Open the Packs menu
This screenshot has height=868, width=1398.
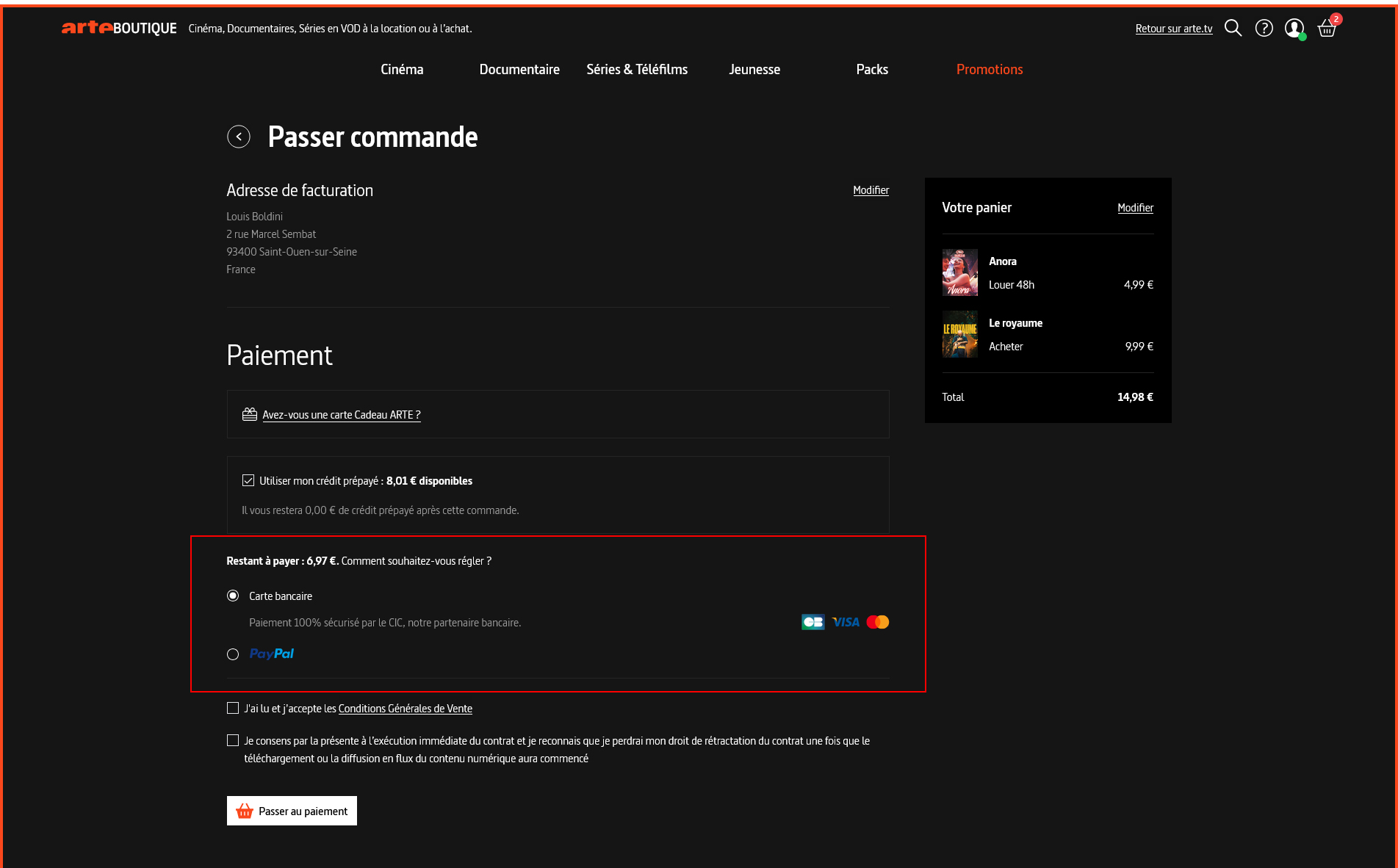coord(872,69)
